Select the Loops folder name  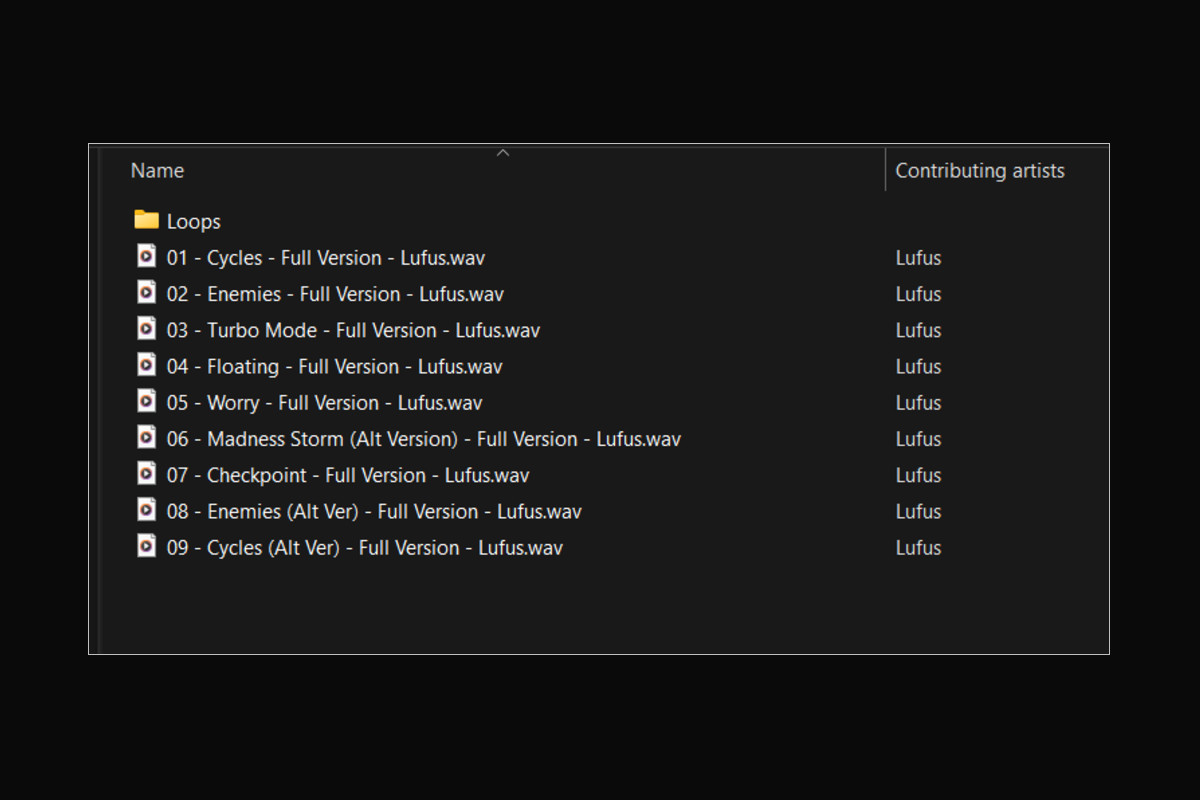click(194, 222)
